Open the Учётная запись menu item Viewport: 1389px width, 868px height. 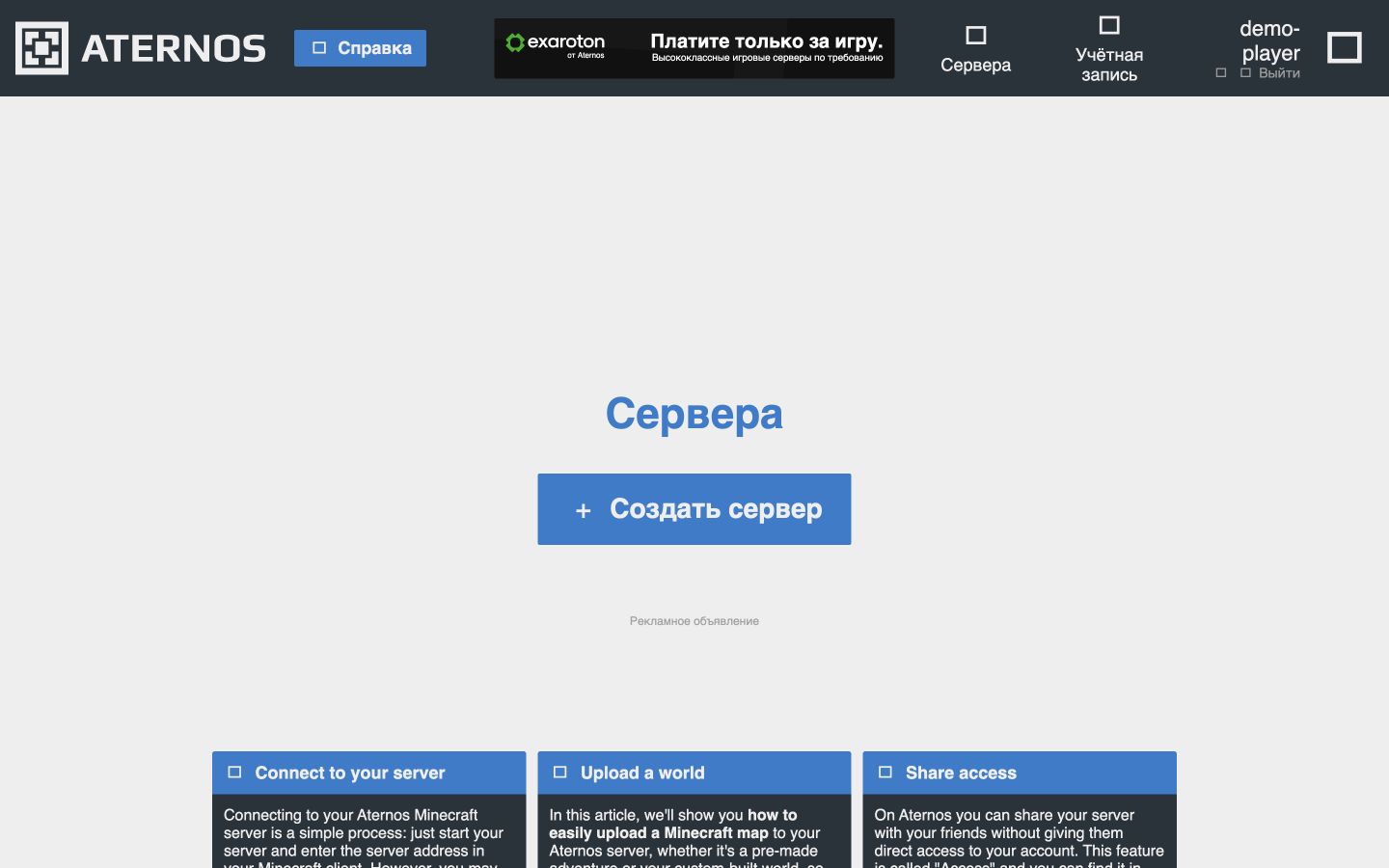click(x=1109, y=49)
